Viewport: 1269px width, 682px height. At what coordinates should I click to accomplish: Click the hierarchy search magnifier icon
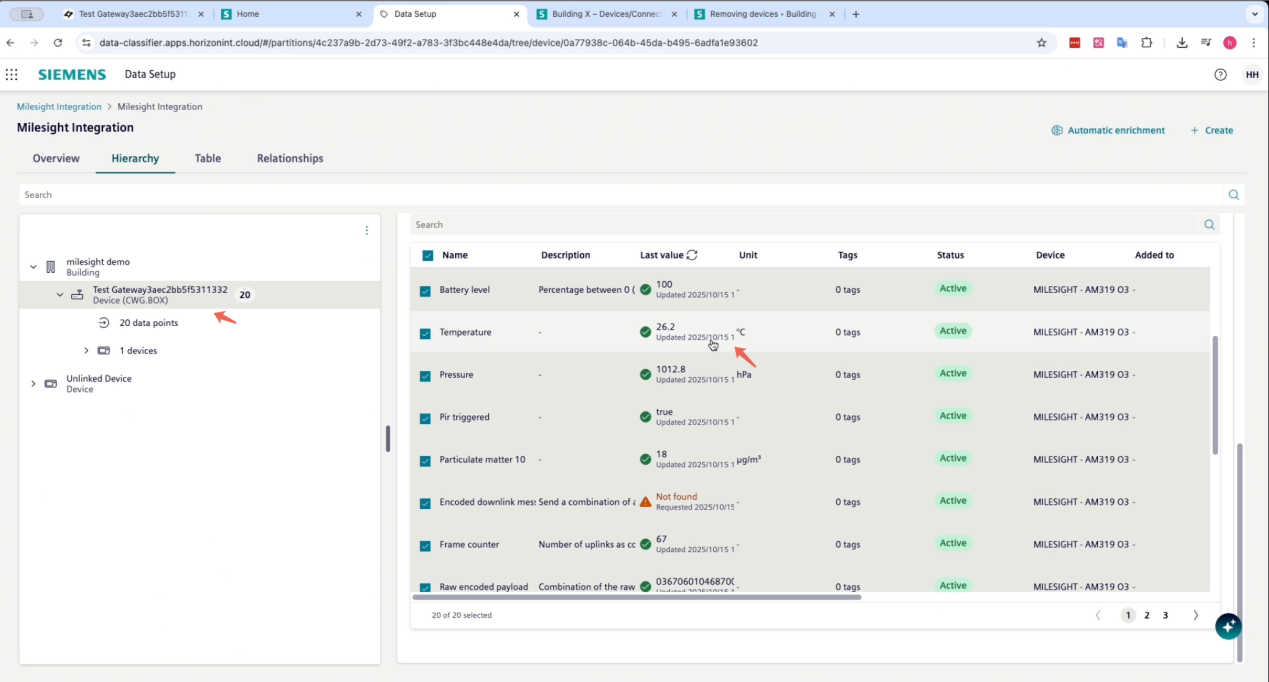click(1234, 195)
